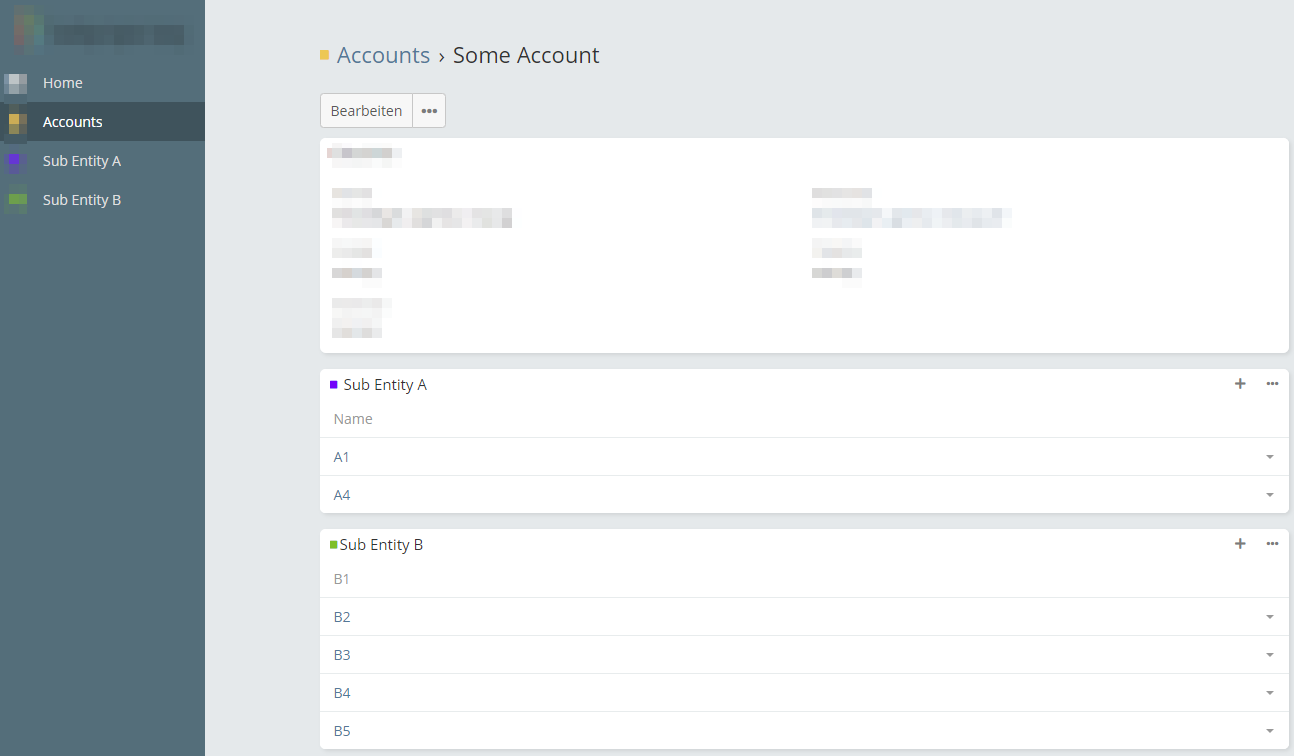Click the green Sub Entity B sidebar icon
1294x756 pixels.
pyautogui.click(x=16, y=200)
